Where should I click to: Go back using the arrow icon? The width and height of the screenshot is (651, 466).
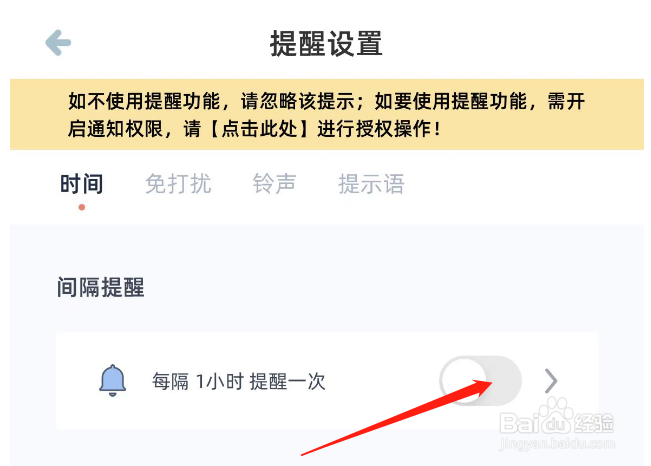pos(58,42)
